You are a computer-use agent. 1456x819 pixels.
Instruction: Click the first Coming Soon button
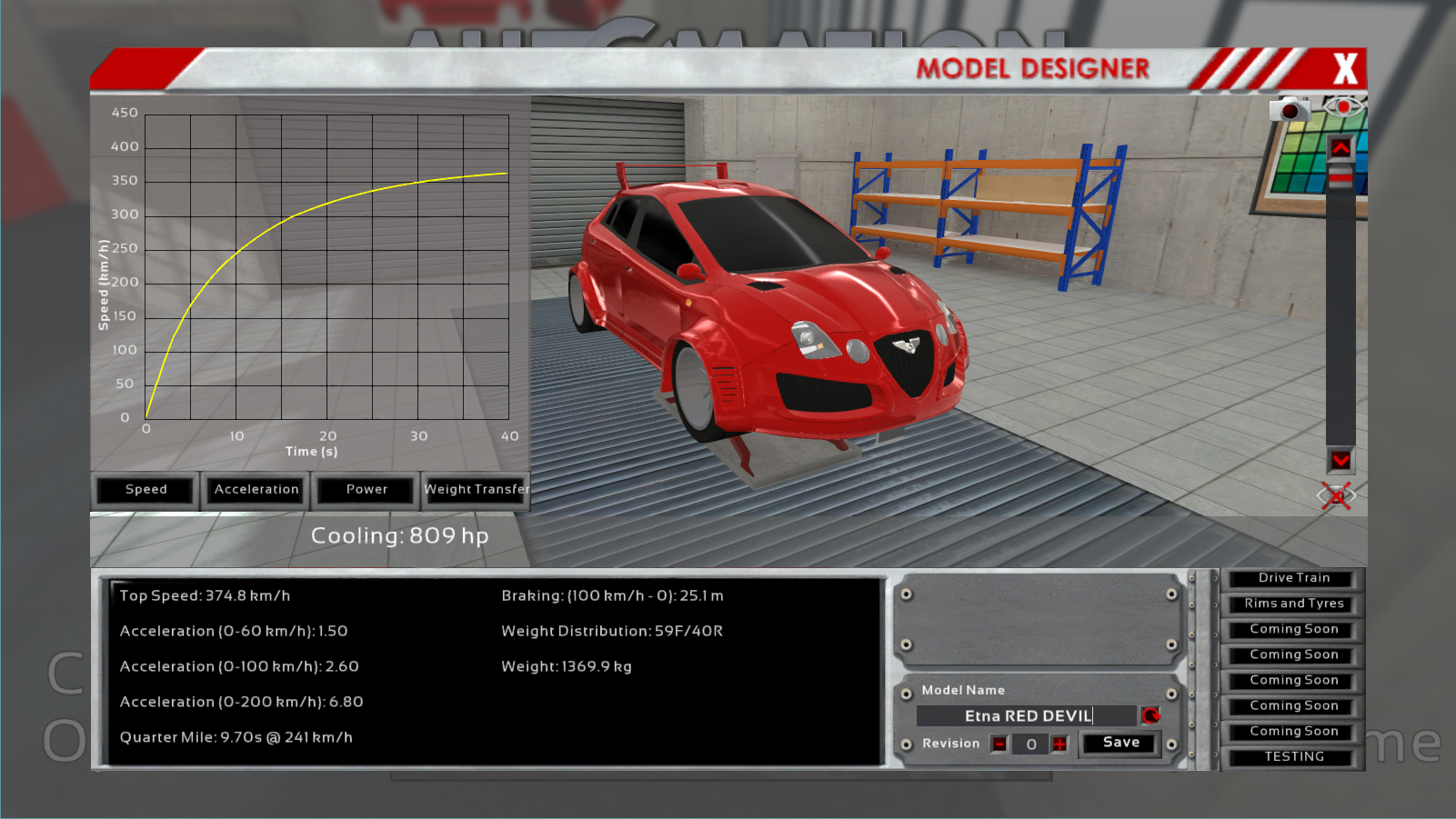pos(1293,629)
